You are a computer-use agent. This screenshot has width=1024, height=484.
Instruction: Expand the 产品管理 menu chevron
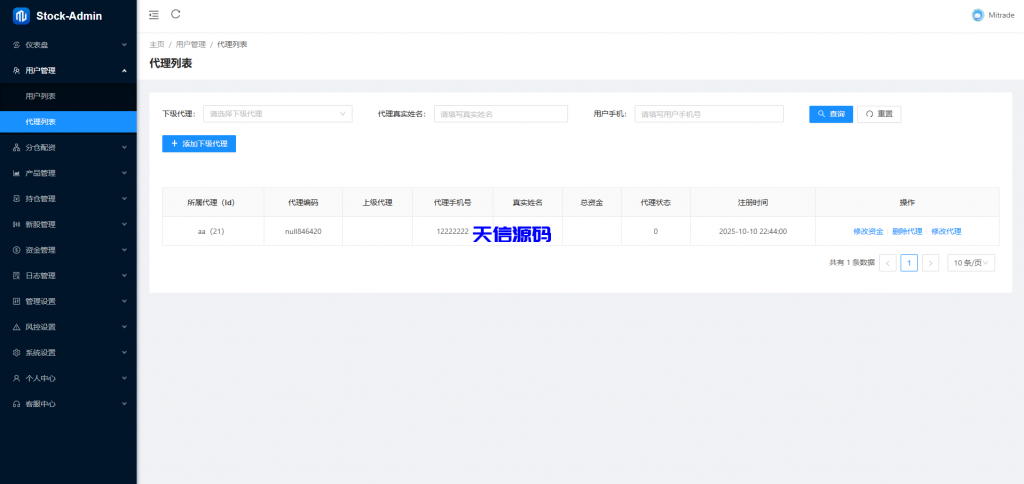click(x=124, y=173)
